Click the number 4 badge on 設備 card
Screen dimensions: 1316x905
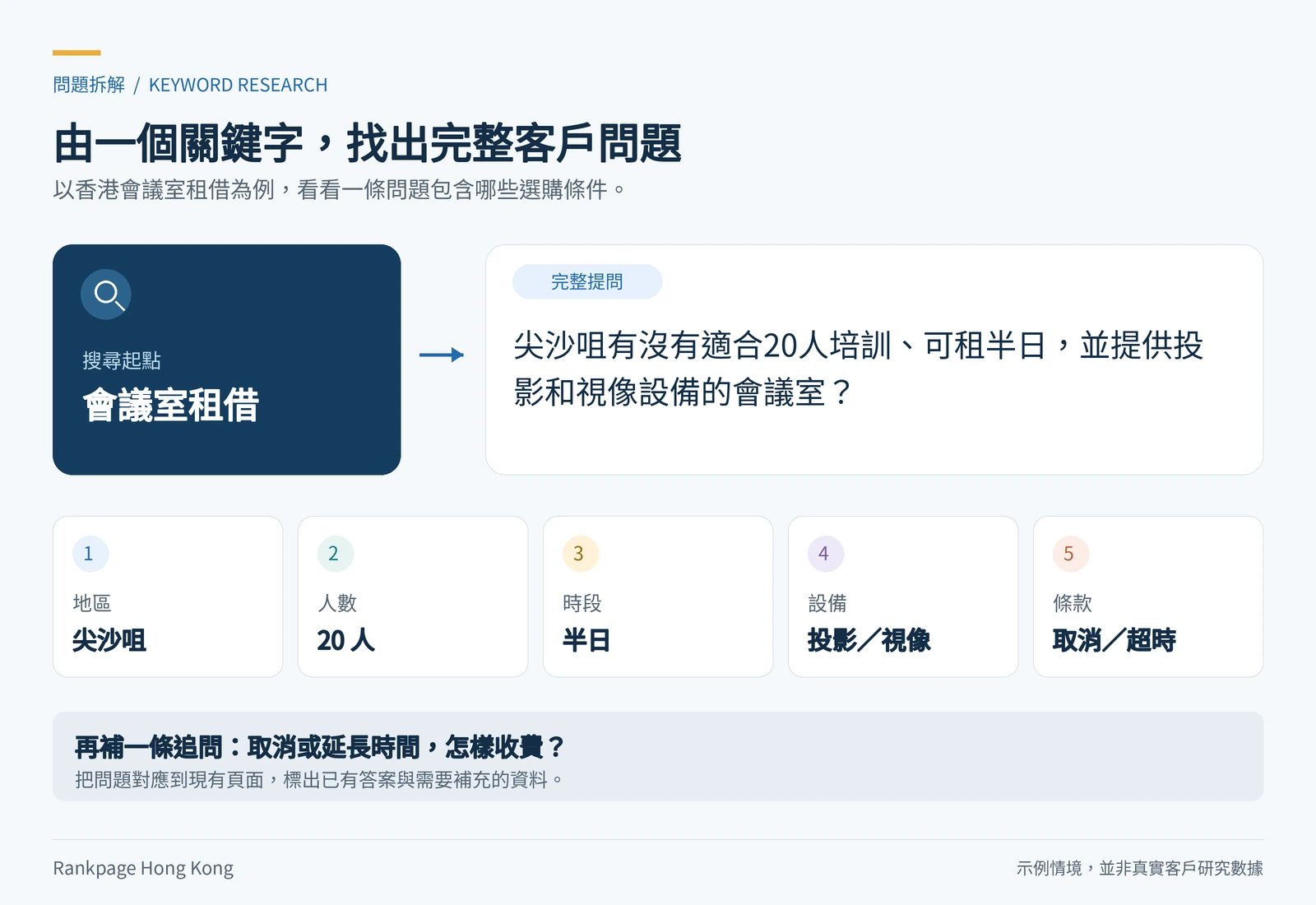pyautogui.click(x=824, y=554)
